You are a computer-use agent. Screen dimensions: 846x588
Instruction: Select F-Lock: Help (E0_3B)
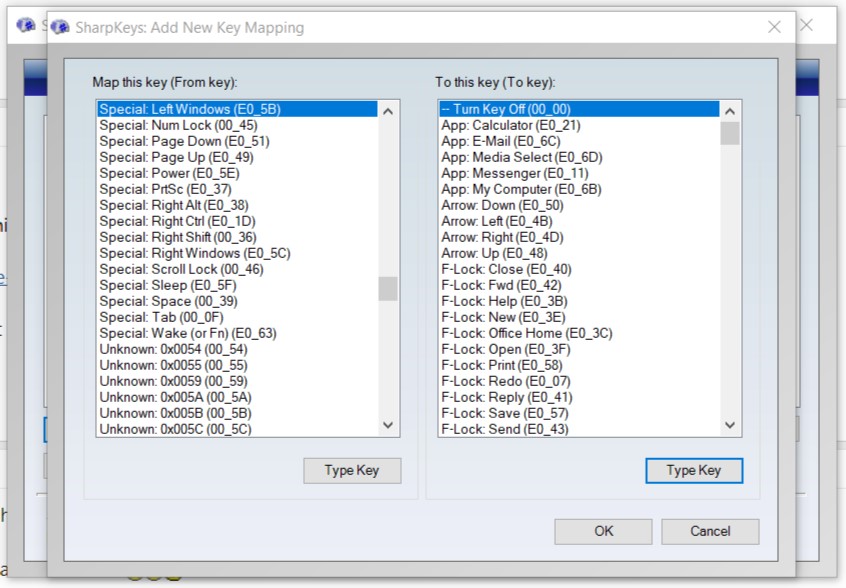click(579, 302)
